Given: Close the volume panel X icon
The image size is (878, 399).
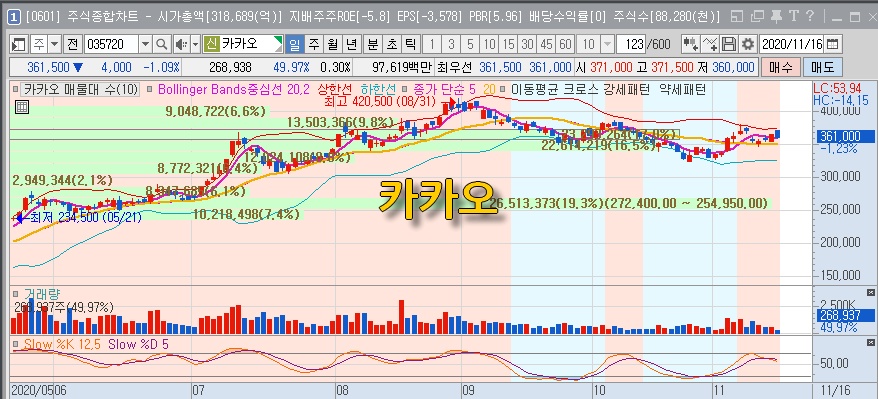Looking at the screenshot, I should click(871, 292).
